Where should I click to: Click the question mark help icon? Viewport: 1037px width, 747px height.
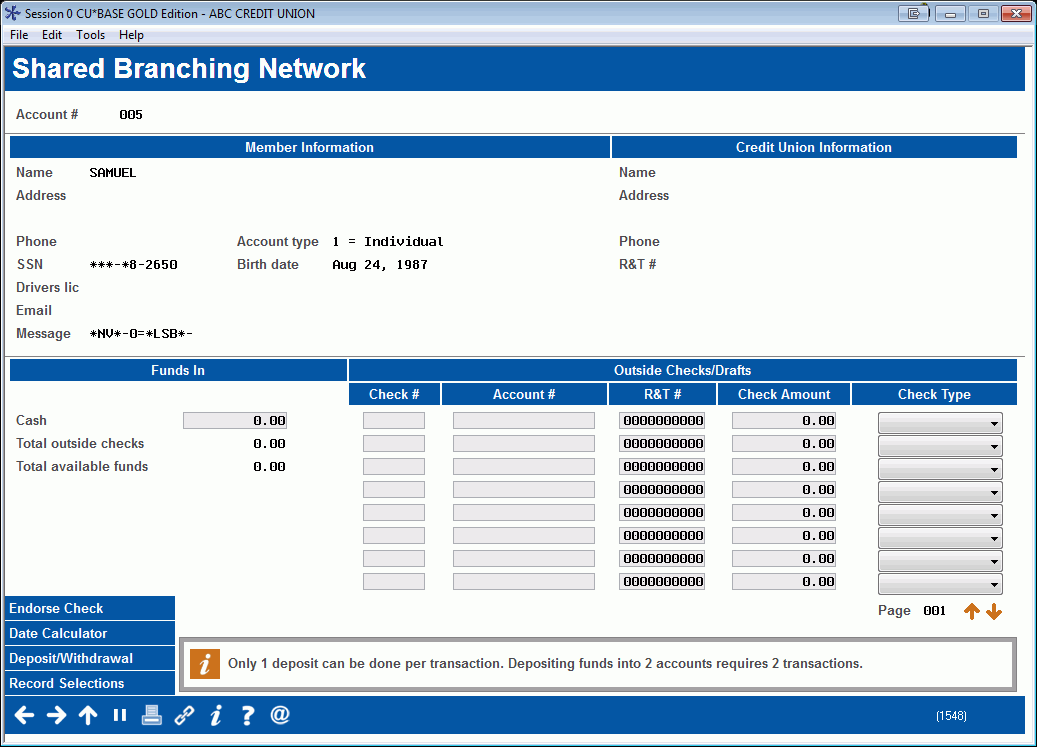tap(247, 715)
